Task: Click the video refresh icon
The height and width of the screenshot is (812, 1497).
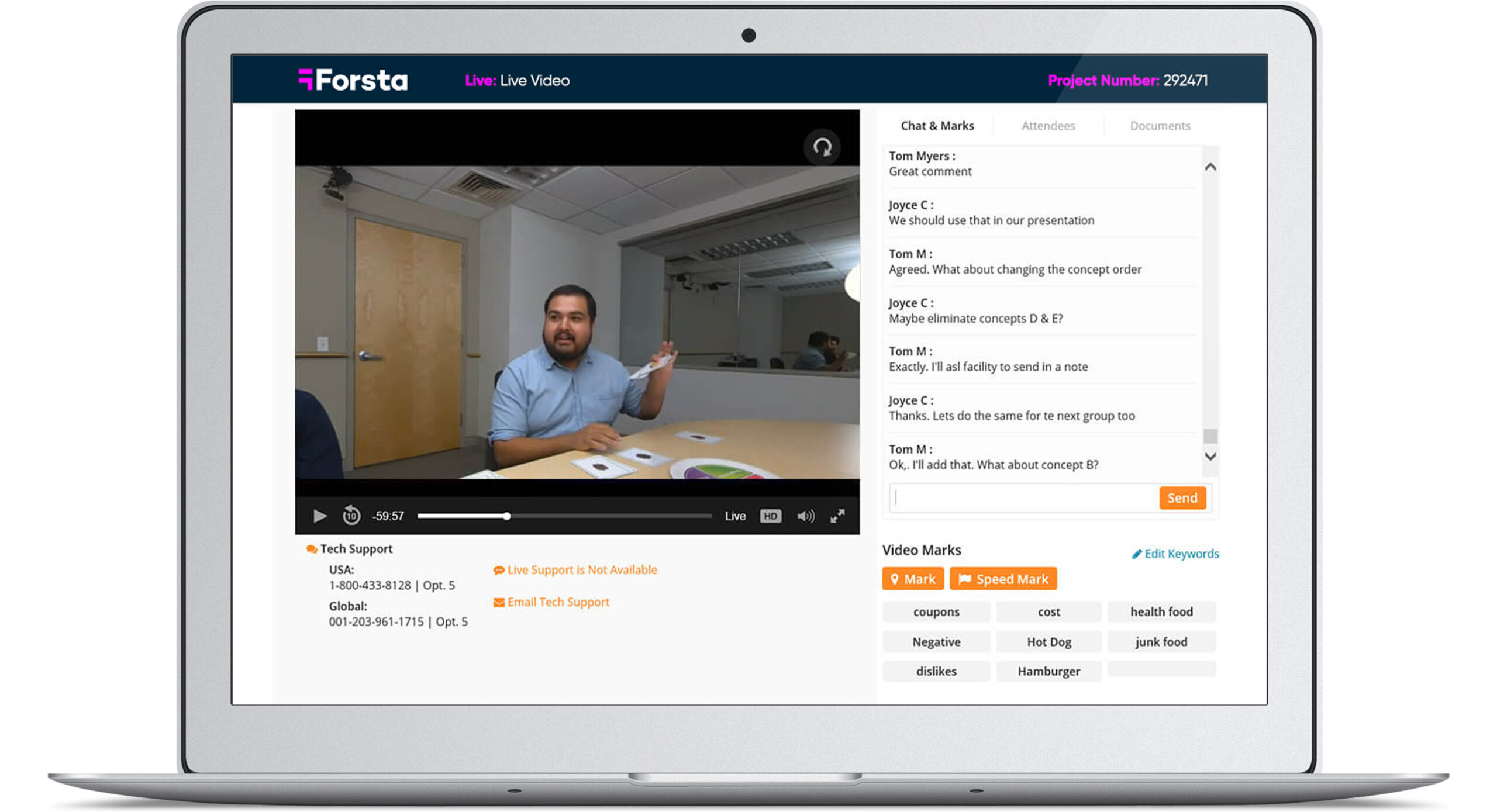Action: click(x=822, y=147)
